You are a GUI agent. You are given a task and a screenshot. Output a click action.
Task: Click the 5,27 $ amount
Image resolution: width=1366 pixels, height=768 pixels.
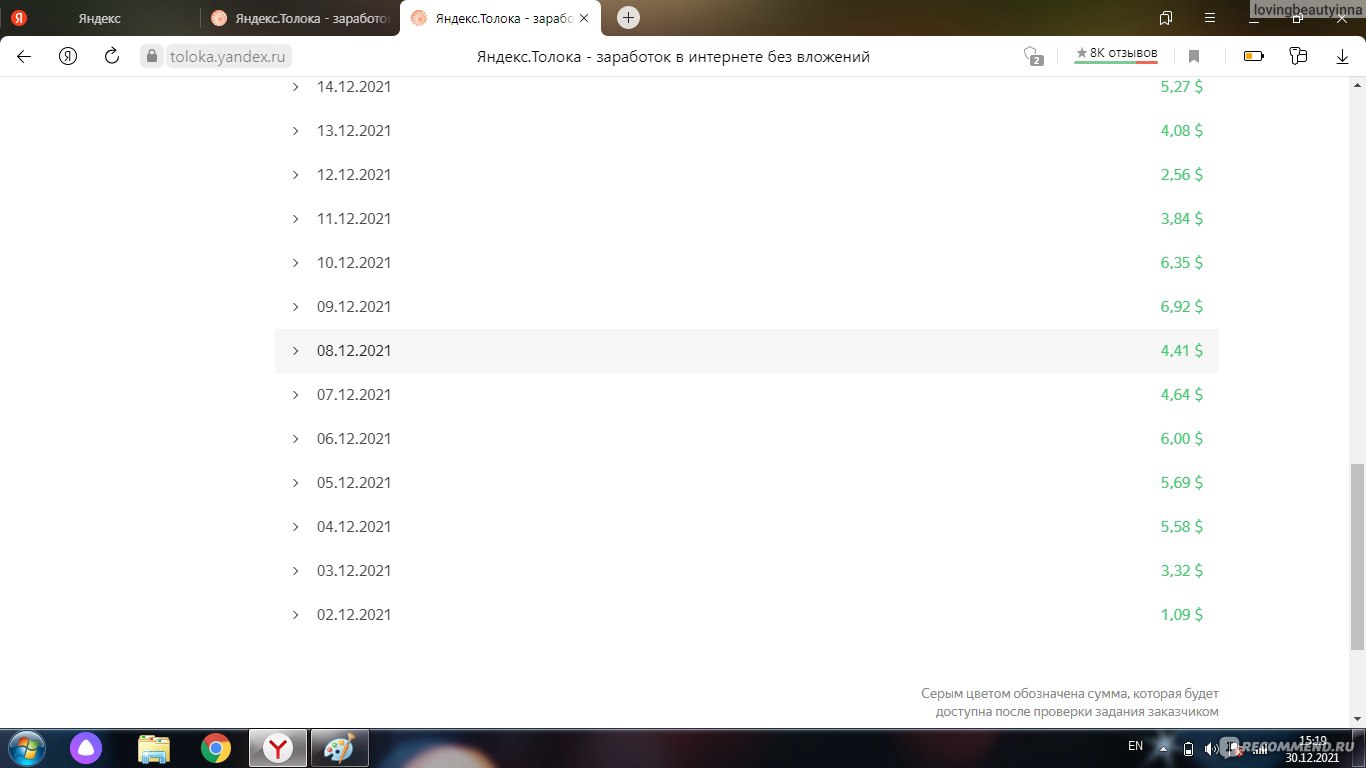click(x=1181, y=87)
